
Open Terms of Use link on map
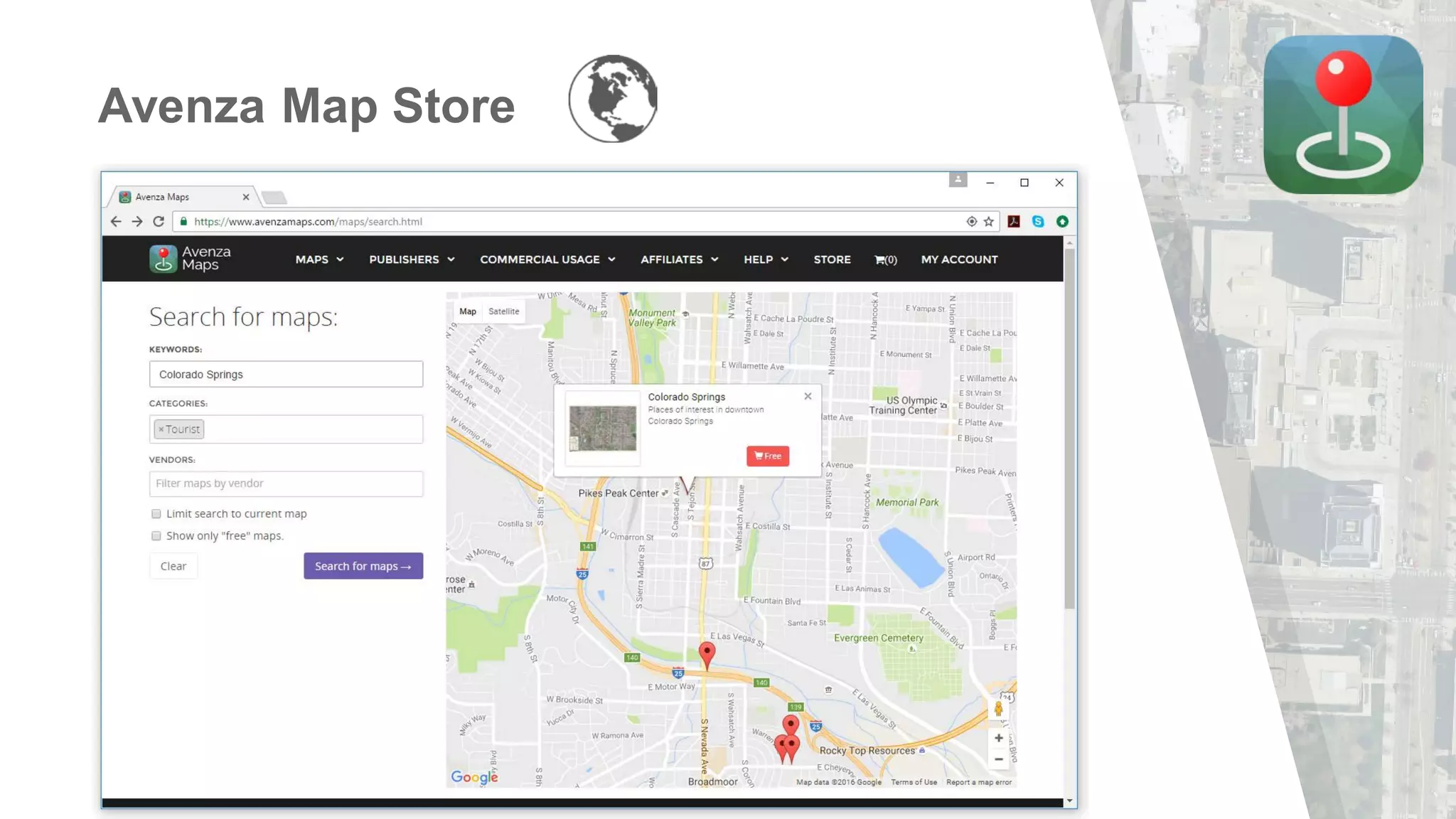[914, 782]
